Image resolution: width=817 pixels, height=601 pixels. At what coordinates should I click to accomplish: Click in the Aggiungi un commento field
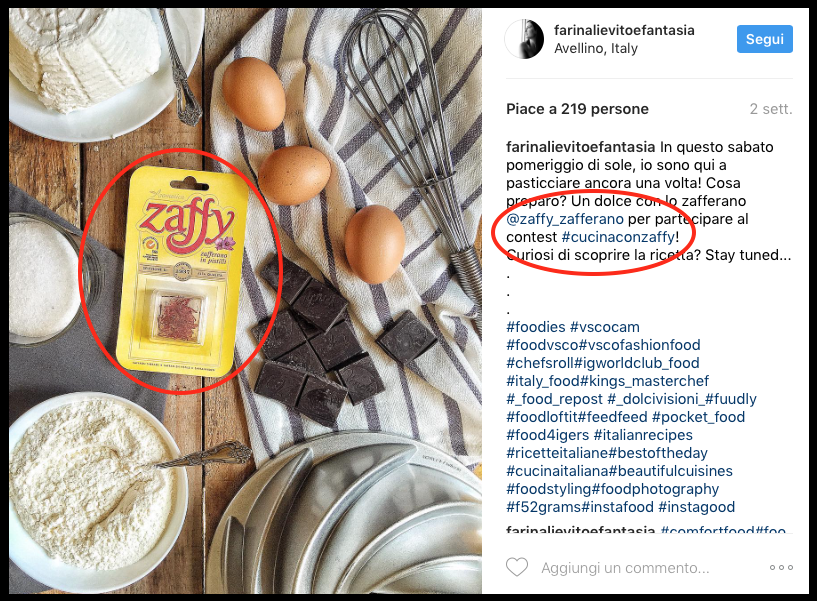tap(625, 568)
